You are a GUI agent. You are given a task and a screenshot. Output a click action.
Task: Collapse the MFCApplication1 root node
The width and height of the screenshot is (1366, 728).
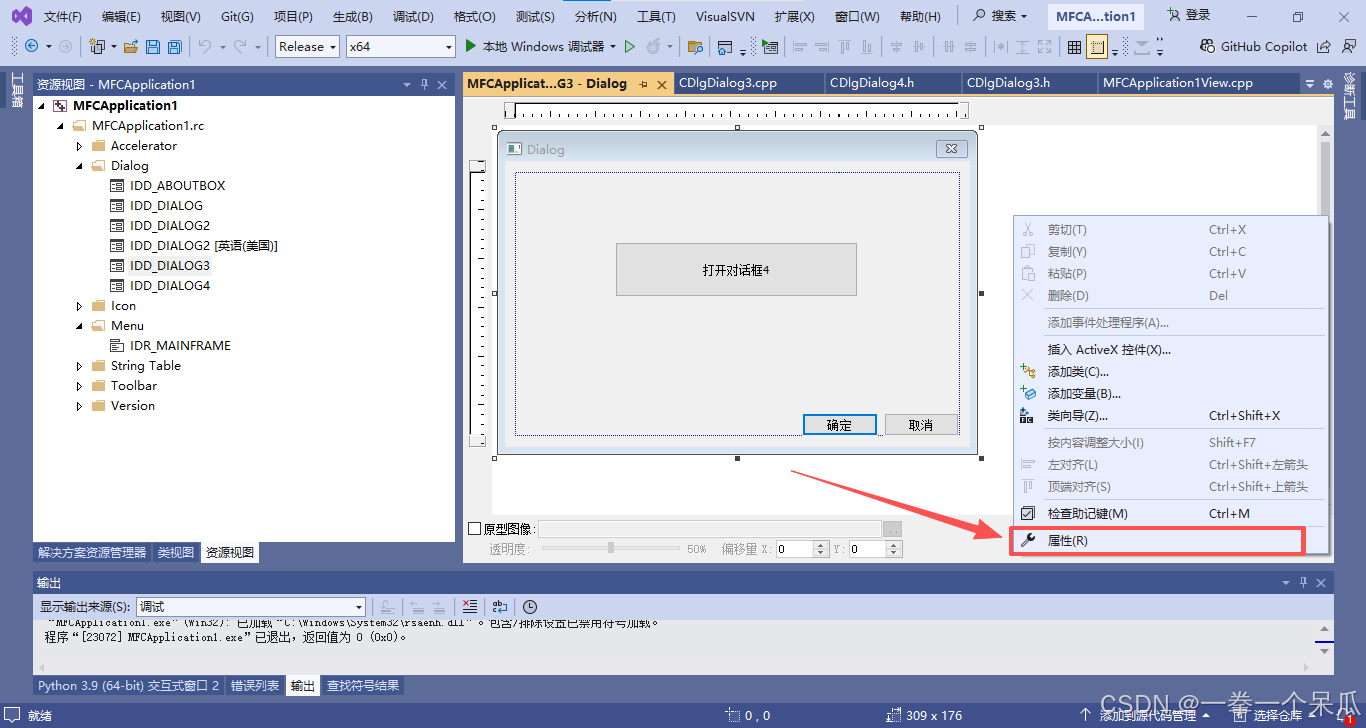pos(41,105)
